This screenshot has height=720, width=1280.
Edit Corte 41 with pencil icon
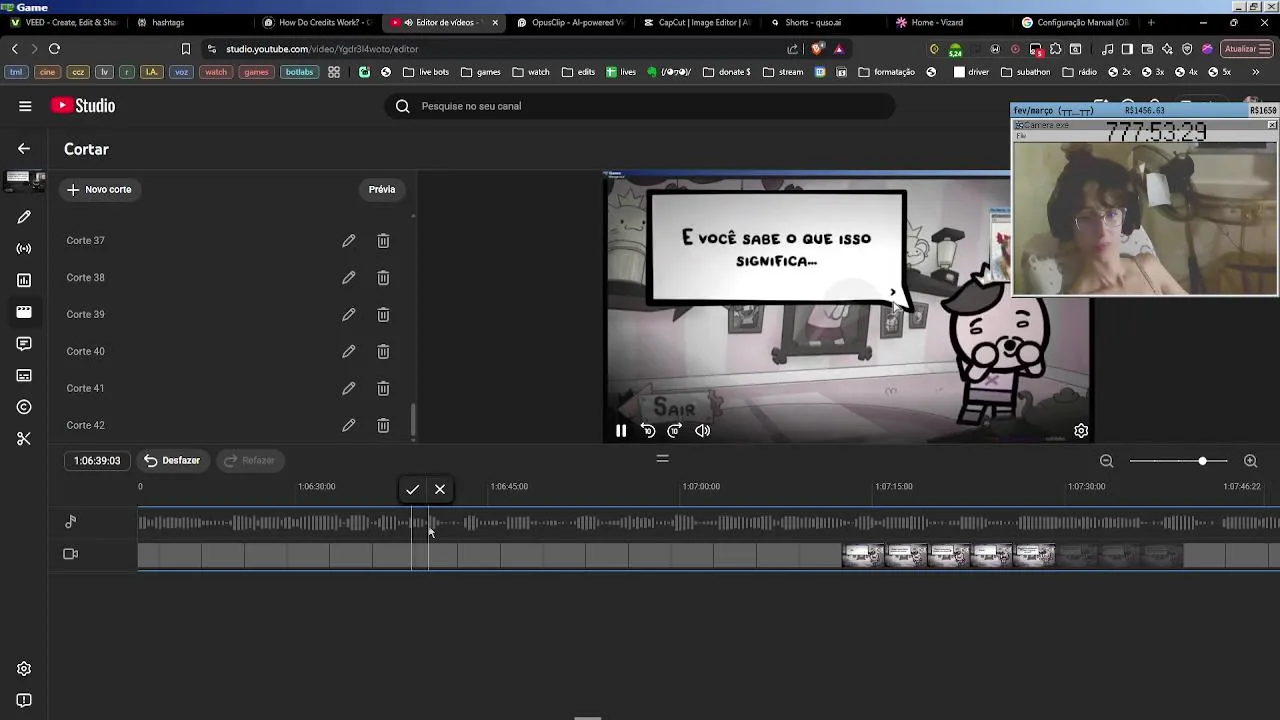pyautogui.click(x=348, y=389)
